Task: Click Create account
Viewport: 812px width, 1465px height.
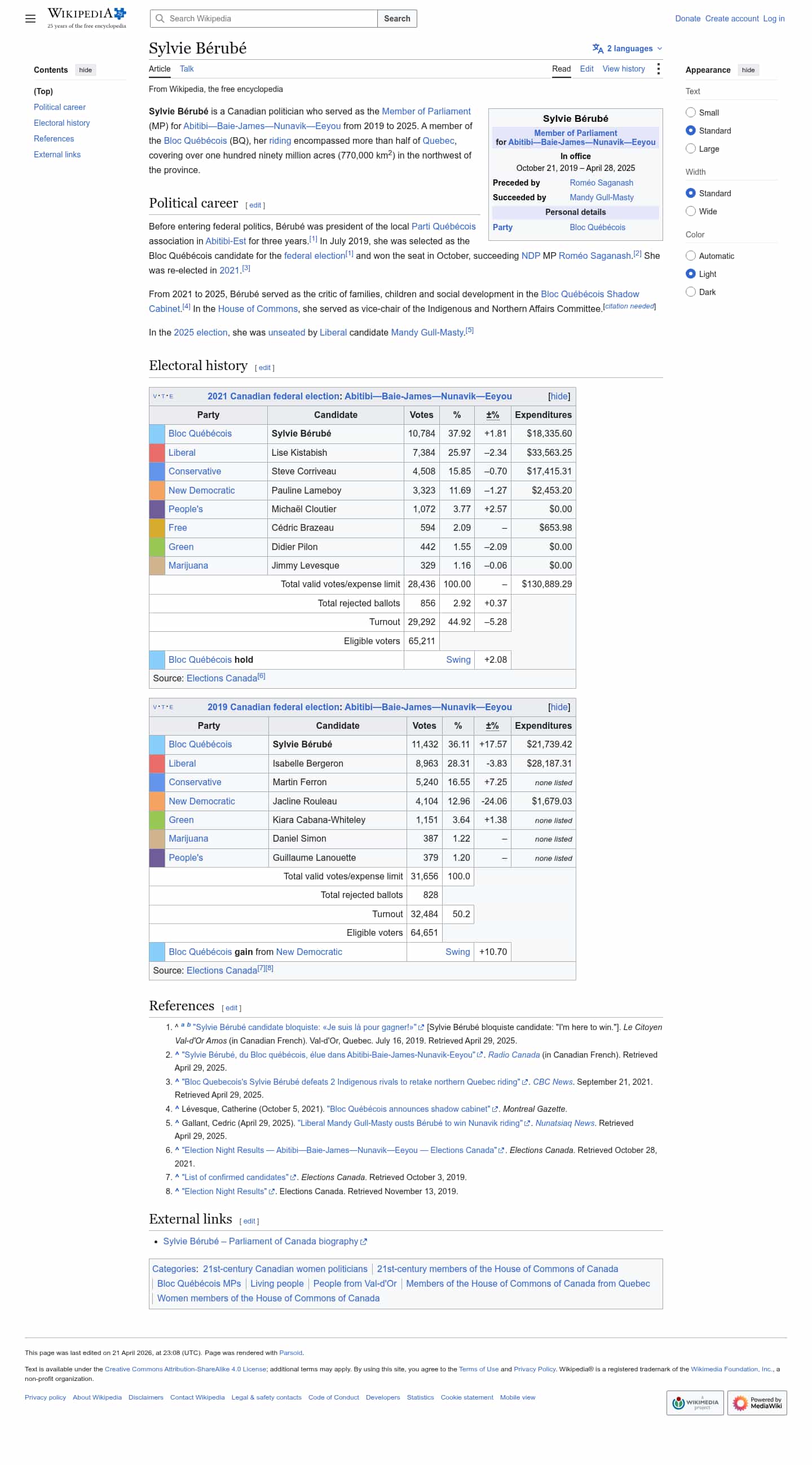Action: [x=732, y=19]
